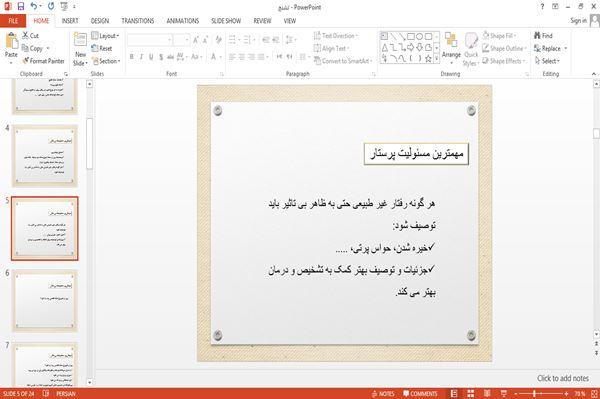Reset the slide layout
This screenshot has height=399, width=600.
click(102, 48)
